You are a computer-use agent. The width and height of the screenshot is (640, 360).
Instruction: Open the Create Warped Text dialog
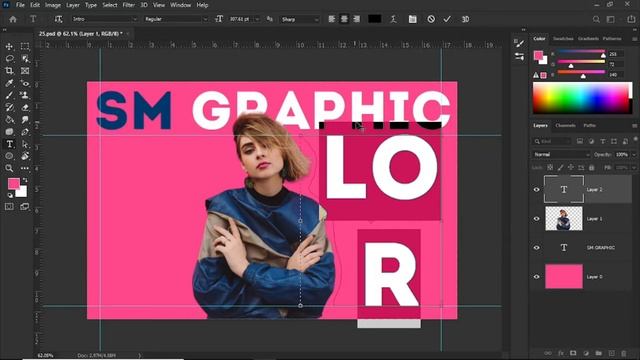pos(393,19)
